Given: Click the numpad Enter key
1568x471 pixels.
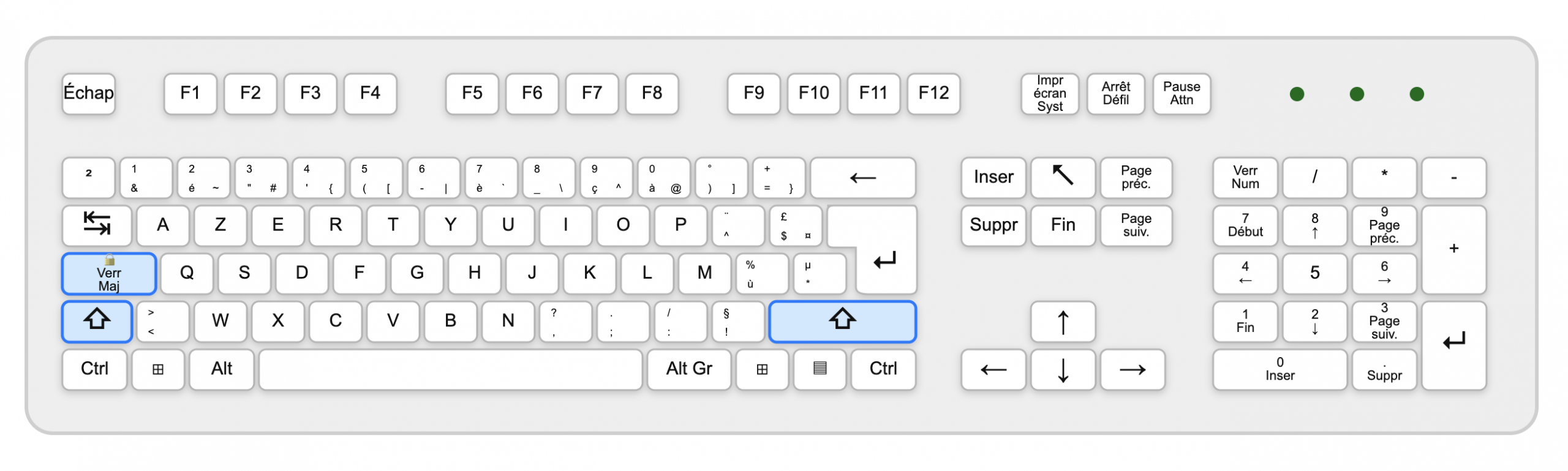Looking at the screenshot, I should [1453, 345].
